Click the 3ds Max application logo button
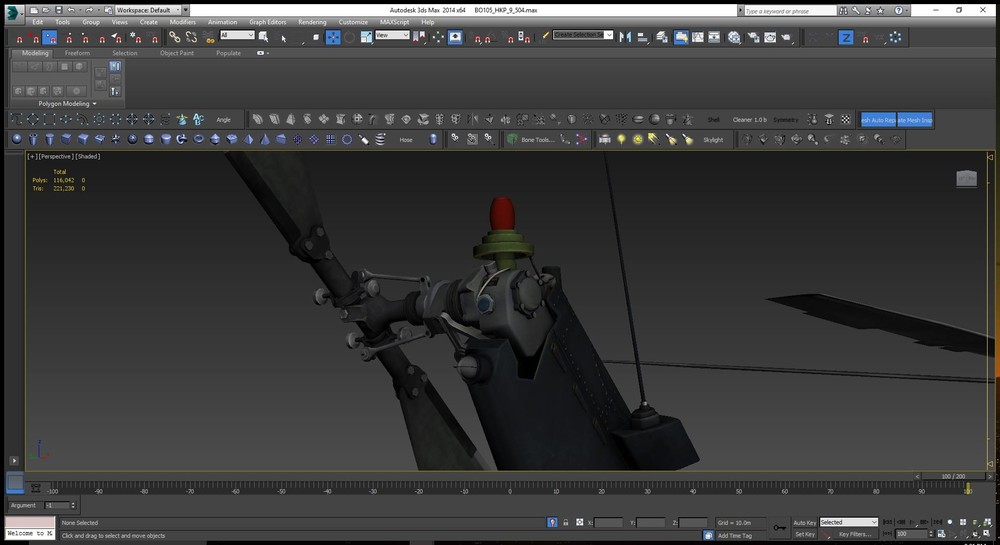The width and height of the screenshot is (1000, 545). click(13, 12)
